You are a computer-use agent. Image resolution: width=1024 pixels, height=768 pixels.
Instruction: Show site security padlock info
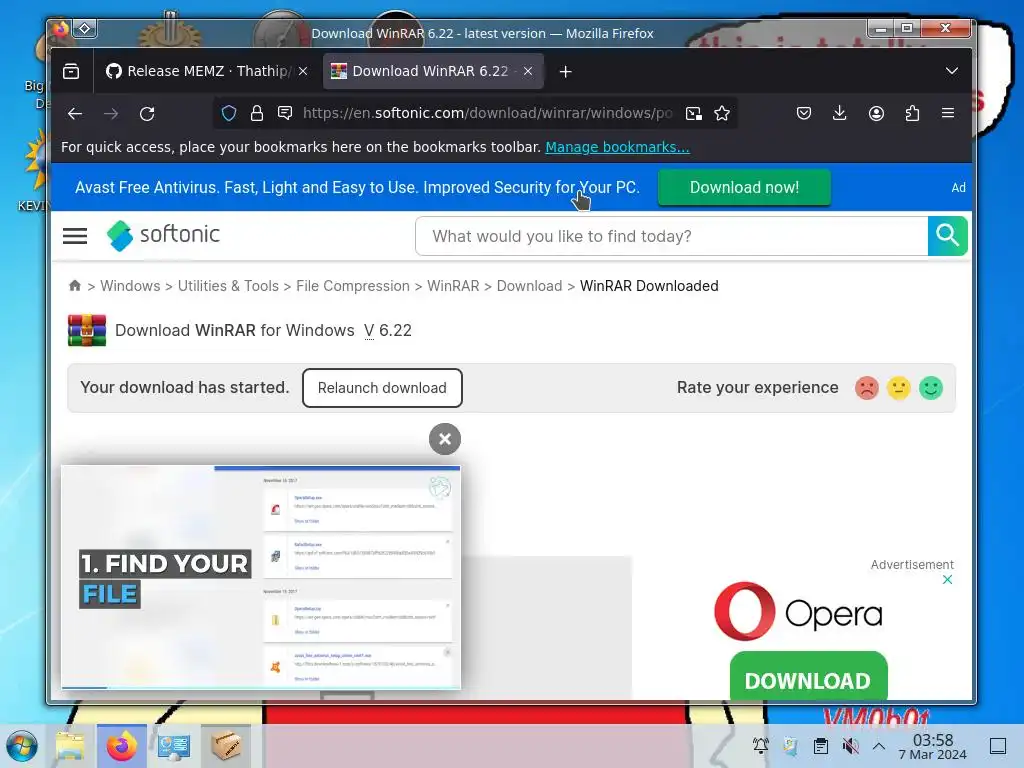click(x=257, y=114)
